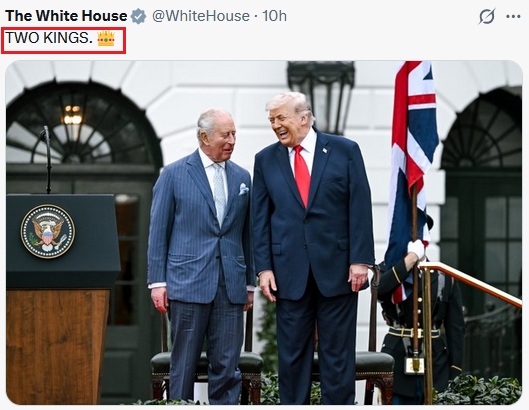Click the gold stair handrail
This screenshot has height=410, width=529.
(x=471, y=283)
